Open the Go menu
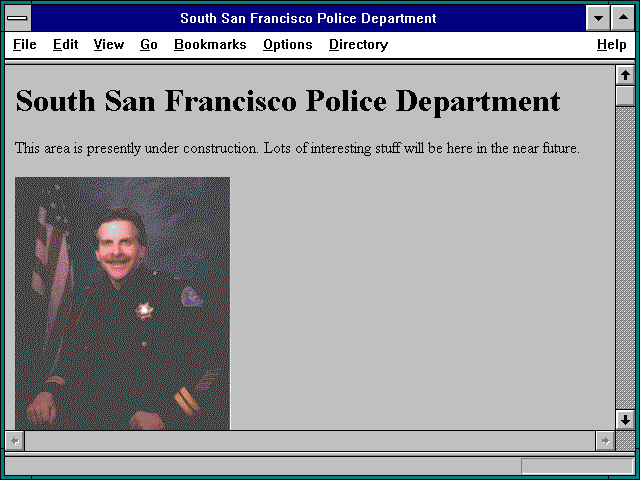 click(x=149, y=44)
